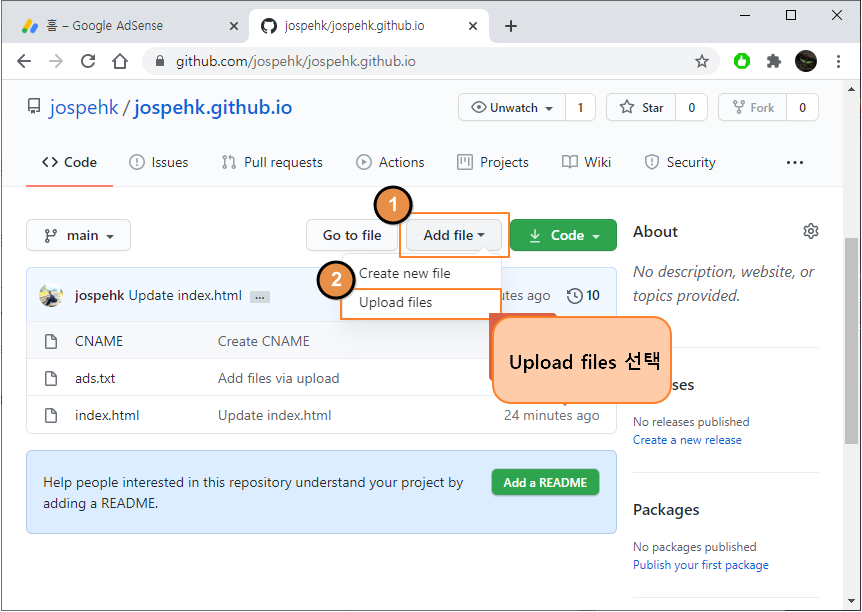Image resolution: width=862 pixels, height=612 pixels.
Task: Click the CNAME file icon
Action: tap(51, 341)
